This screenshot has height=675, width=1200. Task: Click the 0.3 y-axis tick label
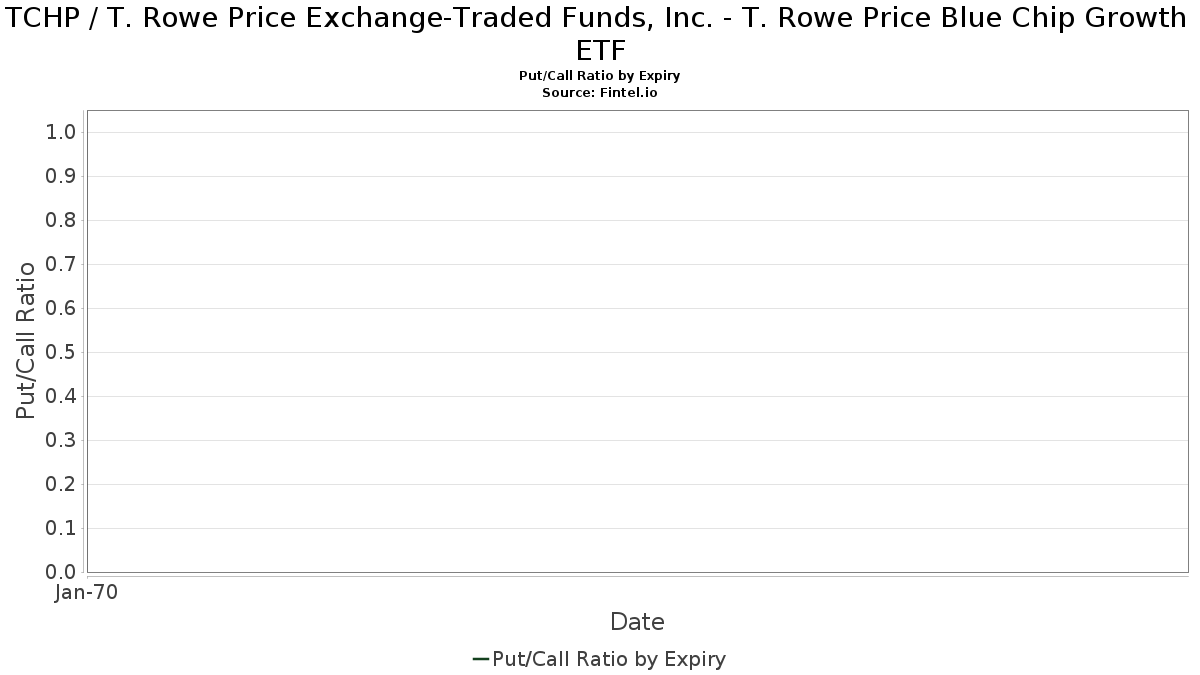[x=60, y=441]
